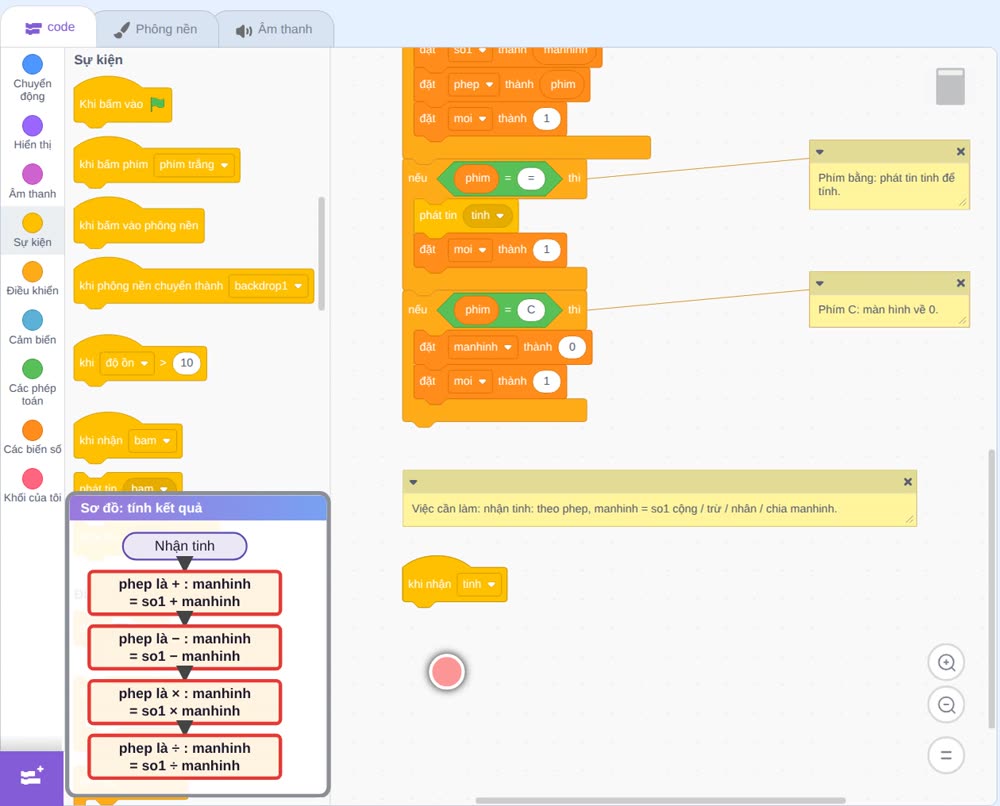Collapse the 'Phím bằng' comment
This screenshot has width=1000, height=806.
pos(820,152)
